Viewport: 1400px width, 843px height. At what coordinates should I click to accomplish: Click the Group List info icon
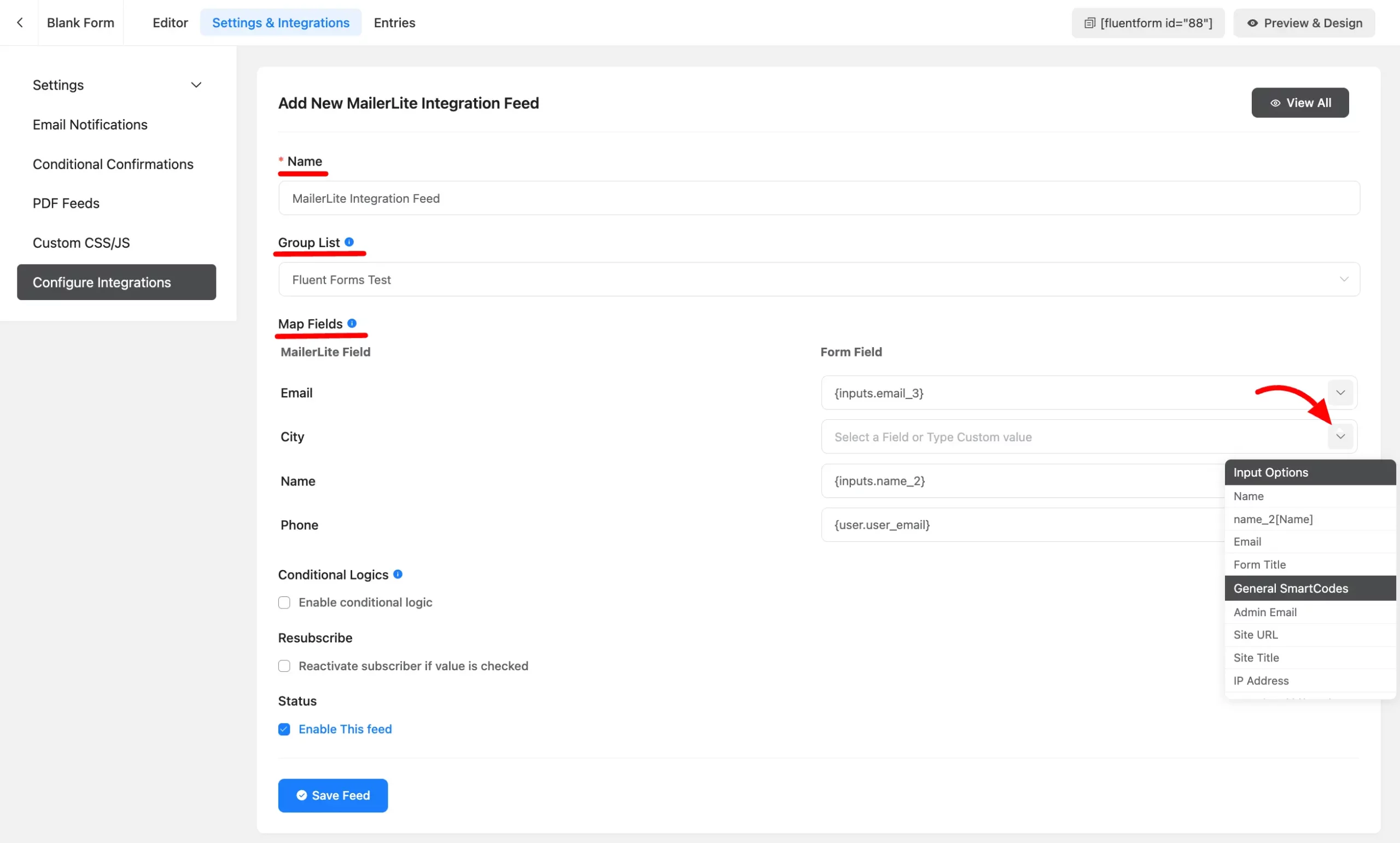(349, 242)
